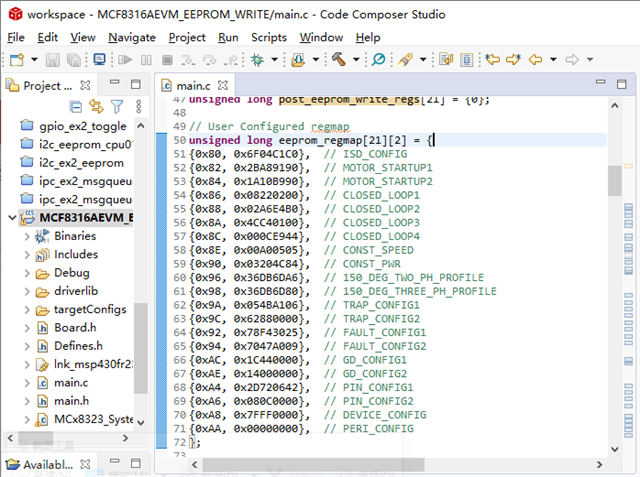Click the Search flashlight icon
This screenshot has width=640, height=477.
tap(405, 60)
